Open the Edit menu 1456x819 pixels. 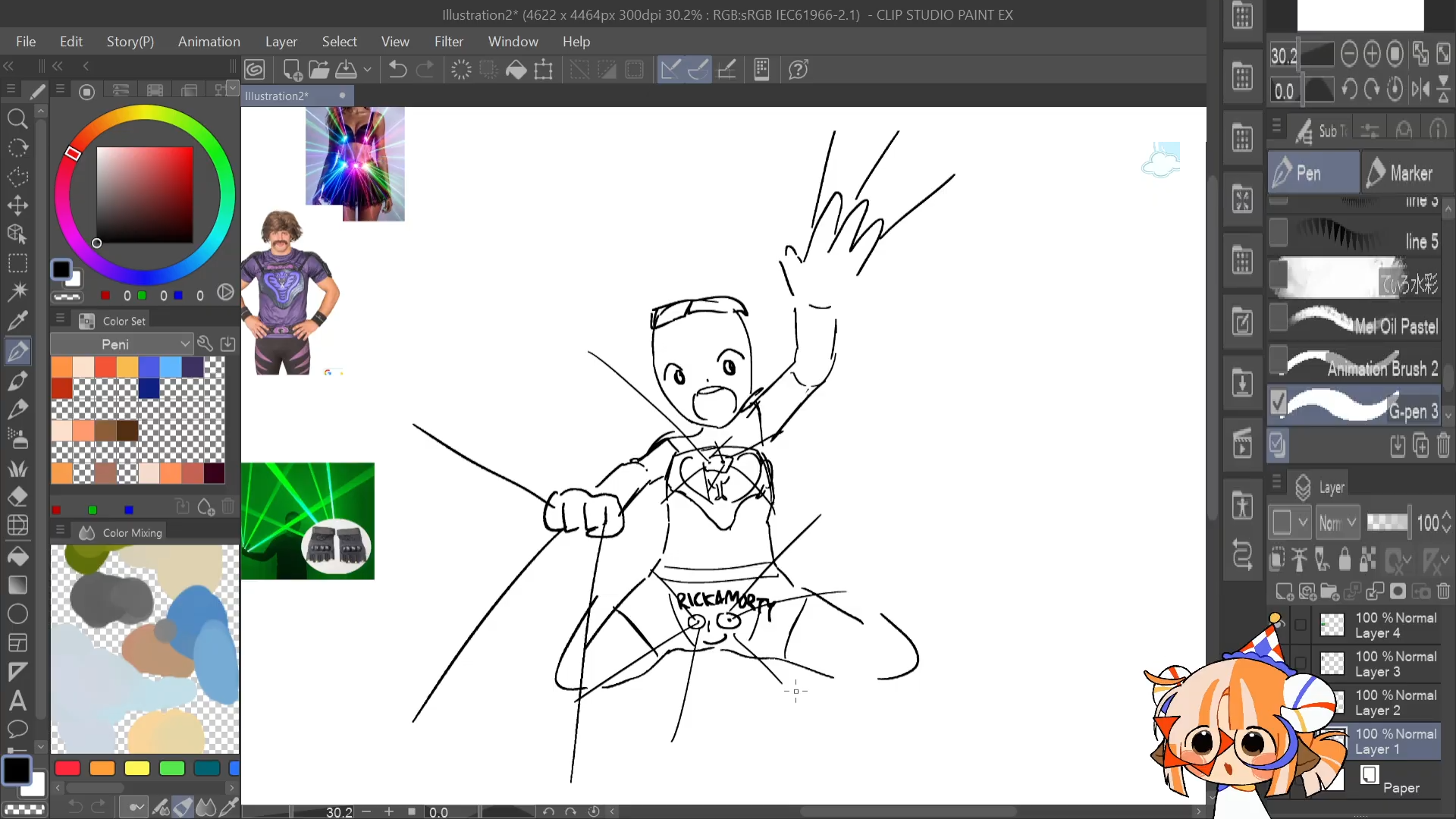pos(71,42)
